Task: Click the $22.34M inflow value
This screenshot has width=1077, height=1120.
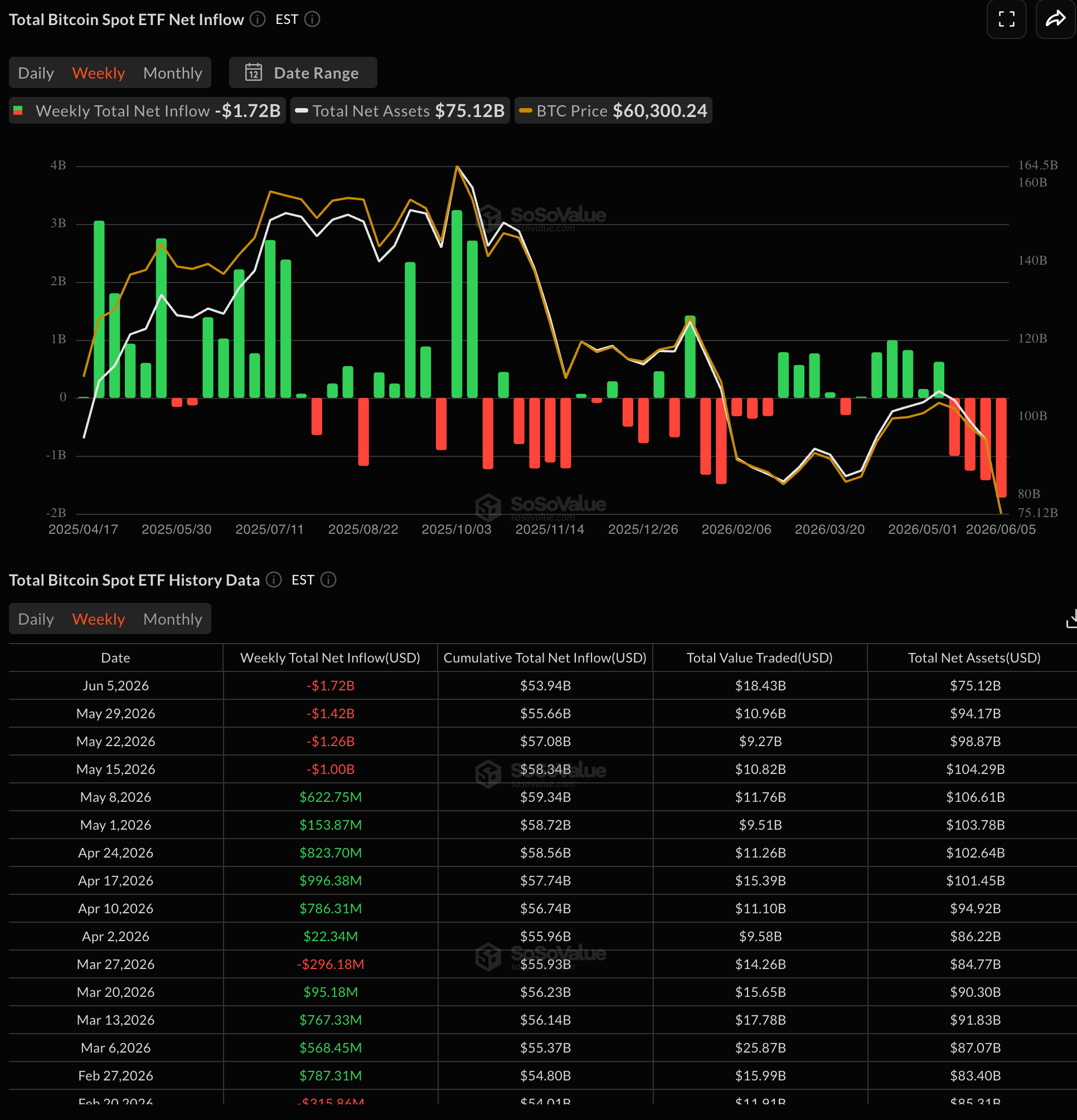Action: coord(331,937)
